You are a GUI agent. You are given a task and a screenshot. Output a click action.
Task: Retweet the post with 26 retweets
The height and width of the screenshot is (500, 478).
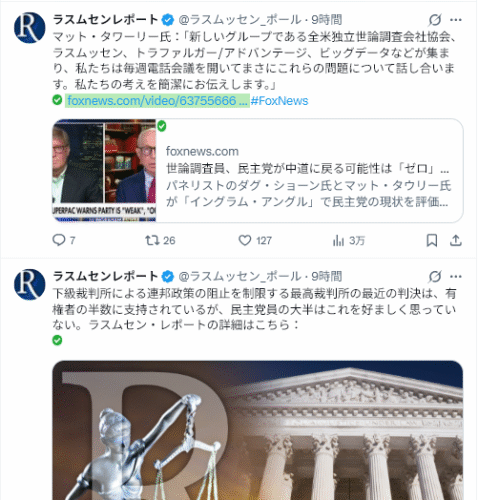pyautogui.click(x=160, y=240)
